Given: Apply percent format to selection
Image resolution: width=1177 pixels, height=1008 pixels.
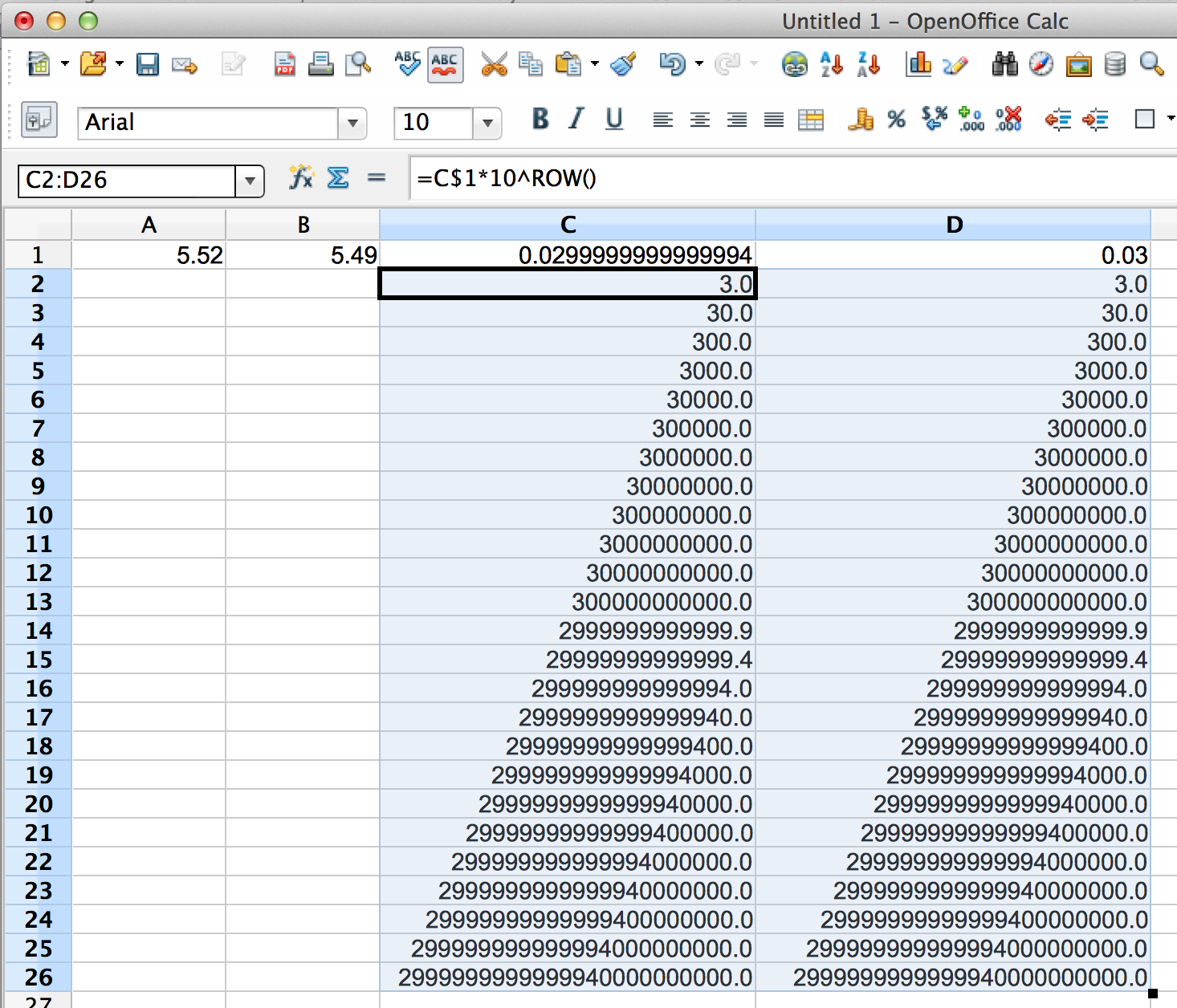Looking at the screenshot, I should pyautogui.click(x=894, y=120).
